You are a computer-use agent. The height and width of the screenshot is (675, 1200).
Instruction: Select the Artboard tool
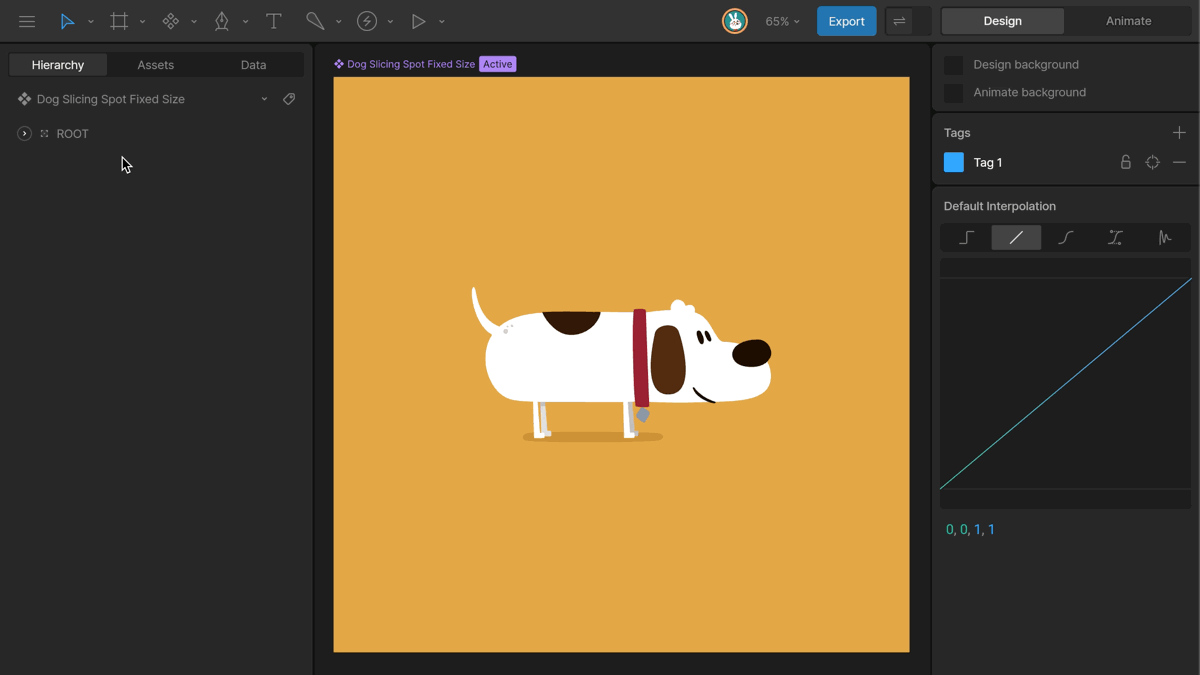[x=119, y=21]
